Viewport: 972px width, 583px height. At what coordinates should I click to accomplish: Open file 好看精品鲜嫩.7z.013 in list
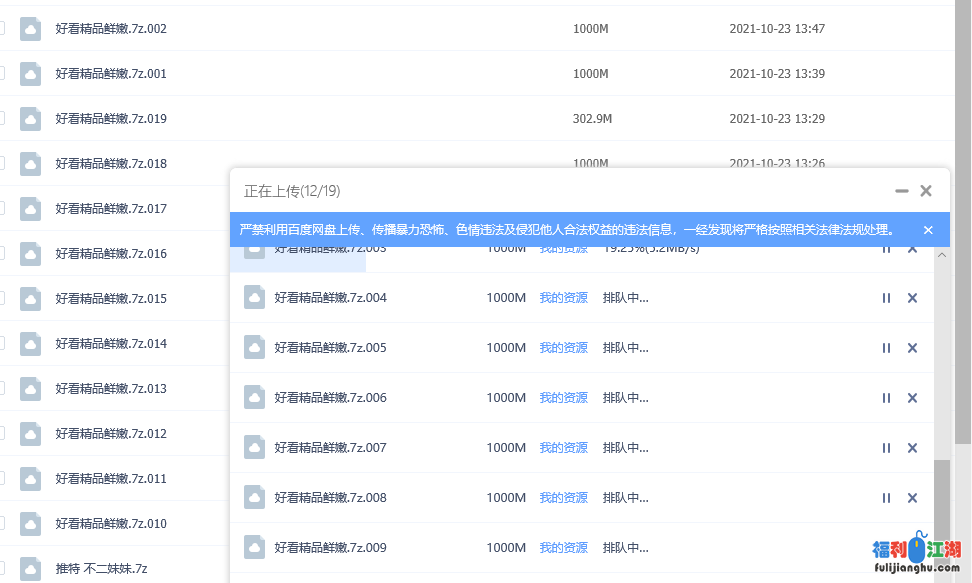(x=111, y=389)
